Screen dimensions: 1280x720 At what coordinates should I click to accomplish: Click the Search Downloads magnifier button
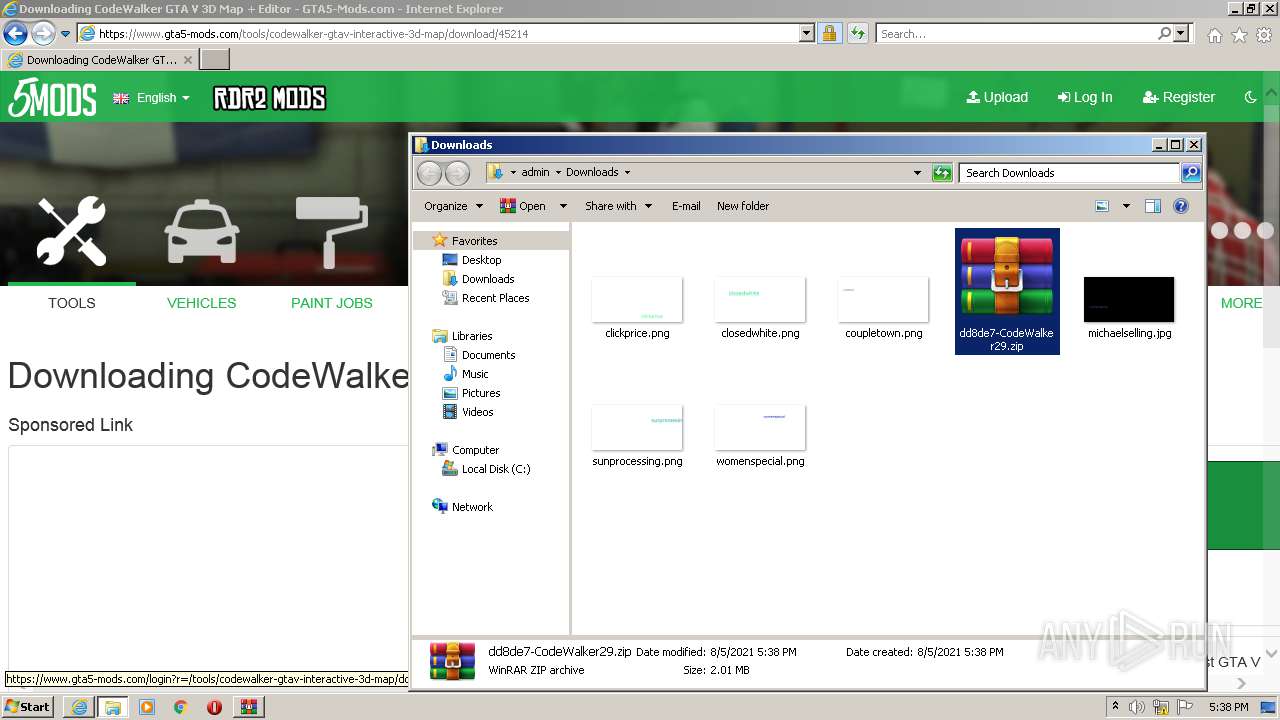(1191, 173)
